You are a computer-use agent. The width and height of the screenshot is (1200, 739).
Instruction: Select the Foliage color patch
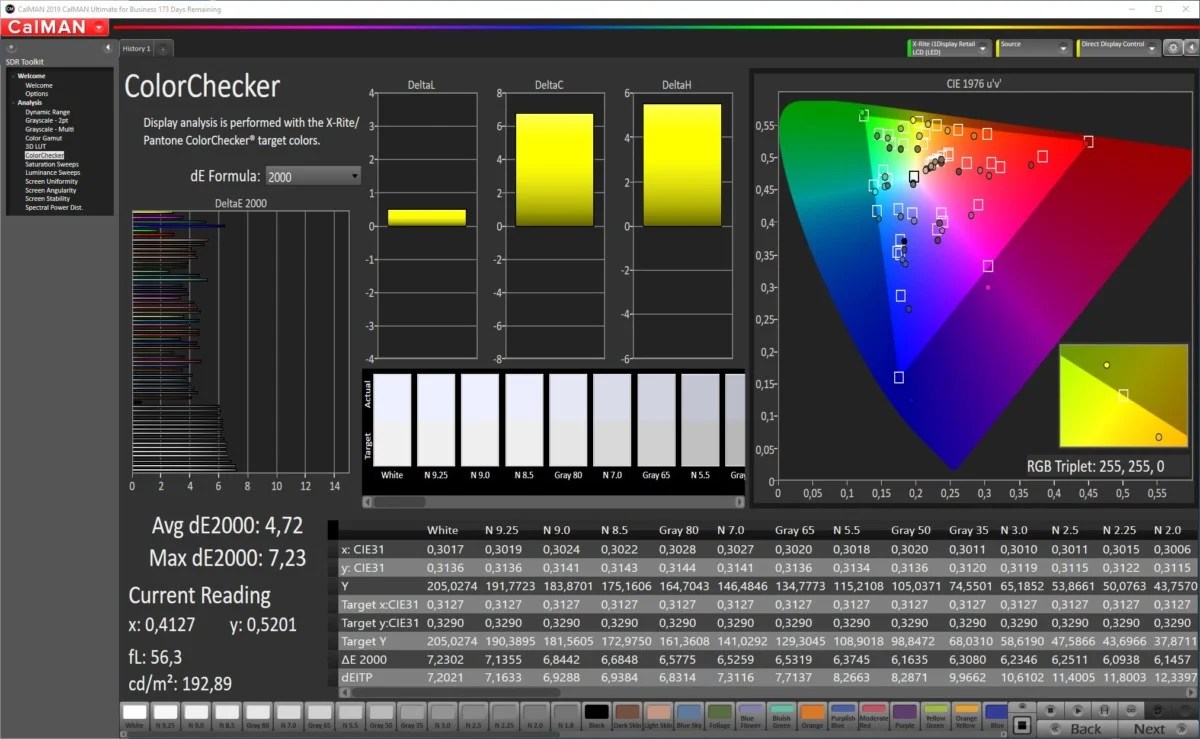click(x=720, y=715)
